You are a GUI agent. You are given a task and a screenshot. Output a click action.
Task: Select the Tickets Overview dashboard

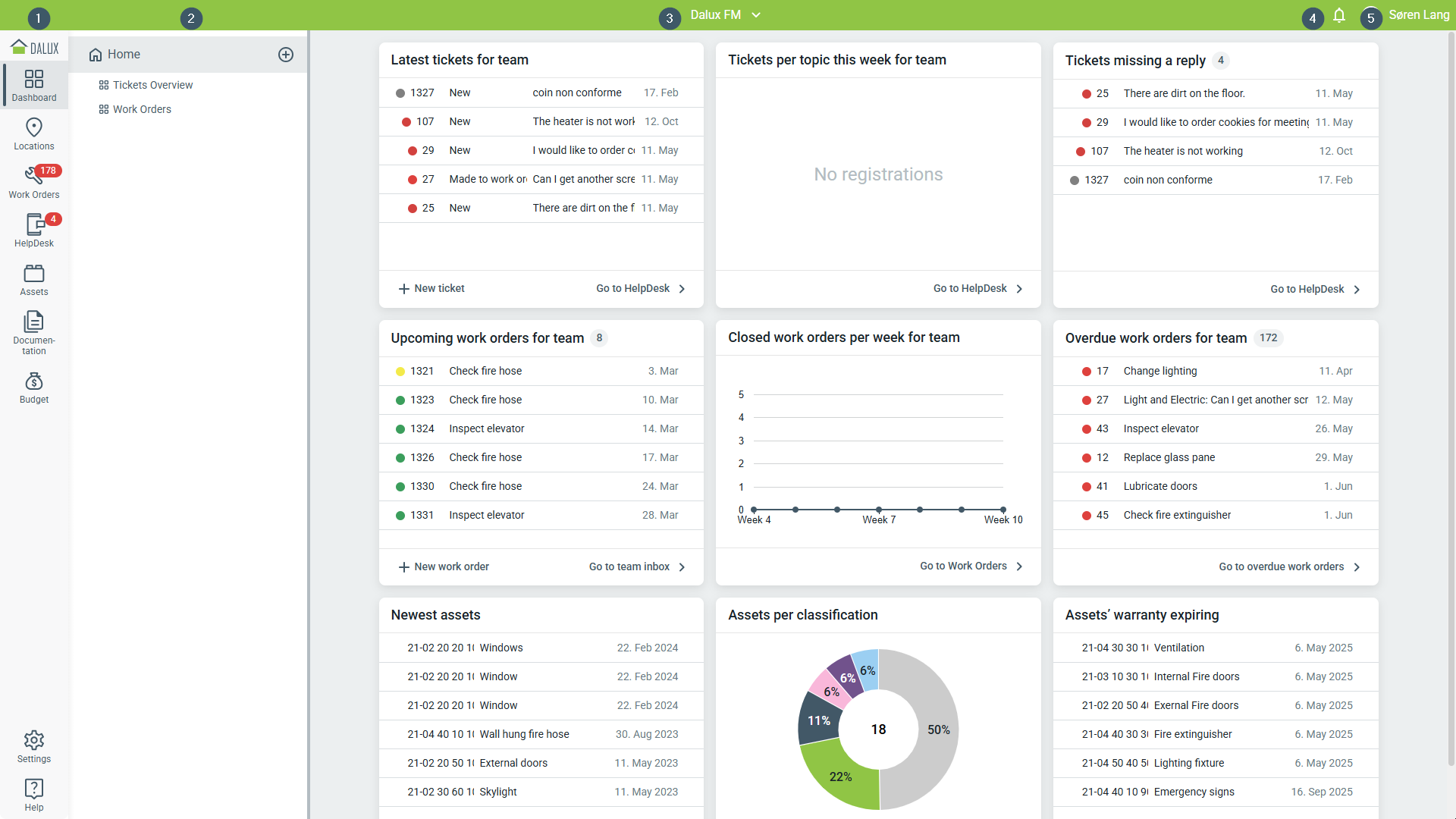pyautogui.click(x=152, y=85)
